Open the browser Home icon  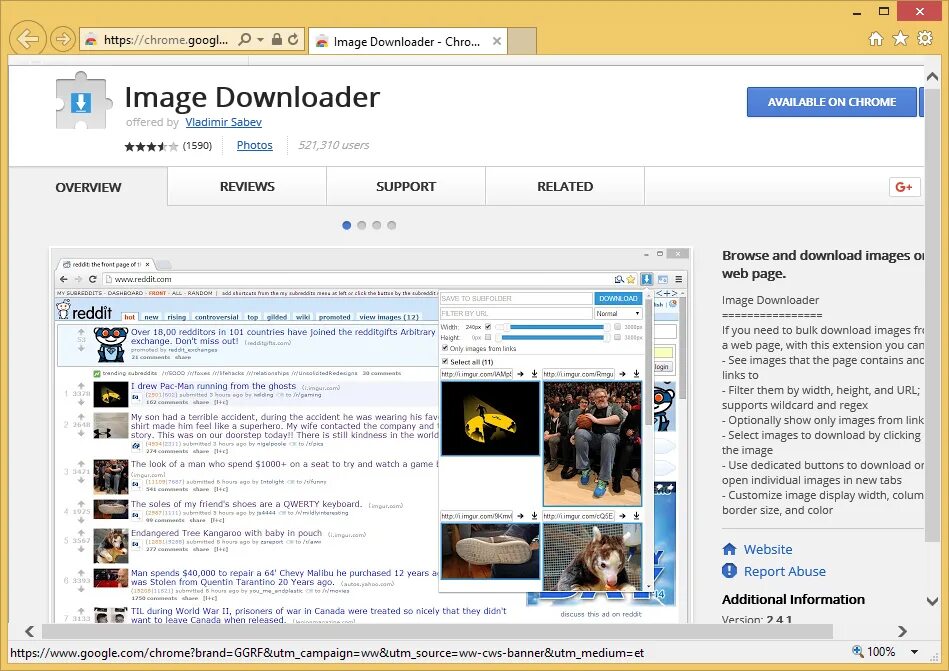click(875, 39)
